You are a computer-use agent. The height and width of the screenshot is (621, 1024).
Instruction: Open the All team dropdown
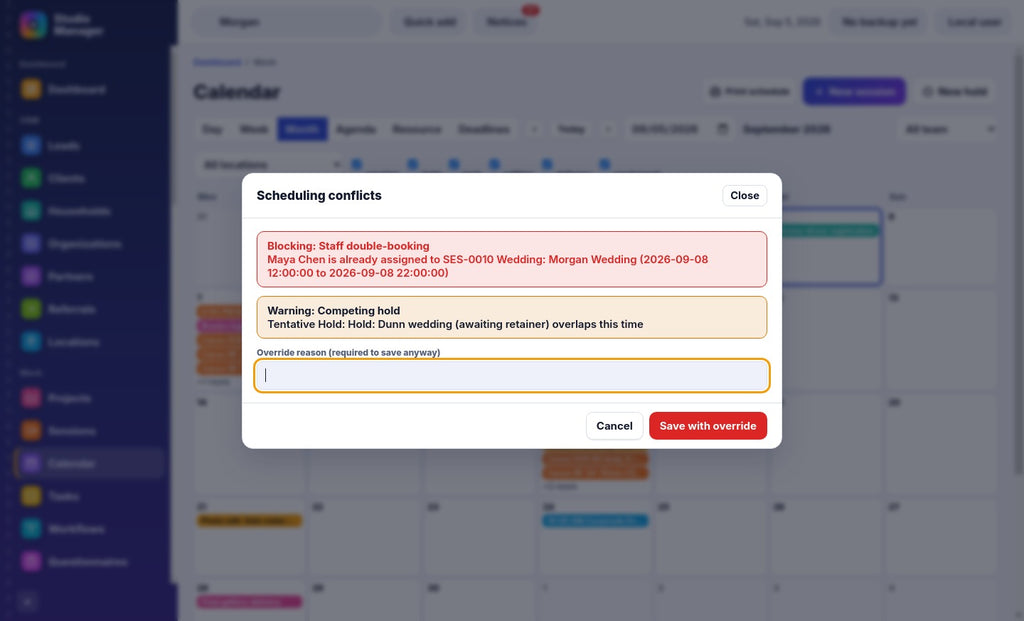pos(948,129)
